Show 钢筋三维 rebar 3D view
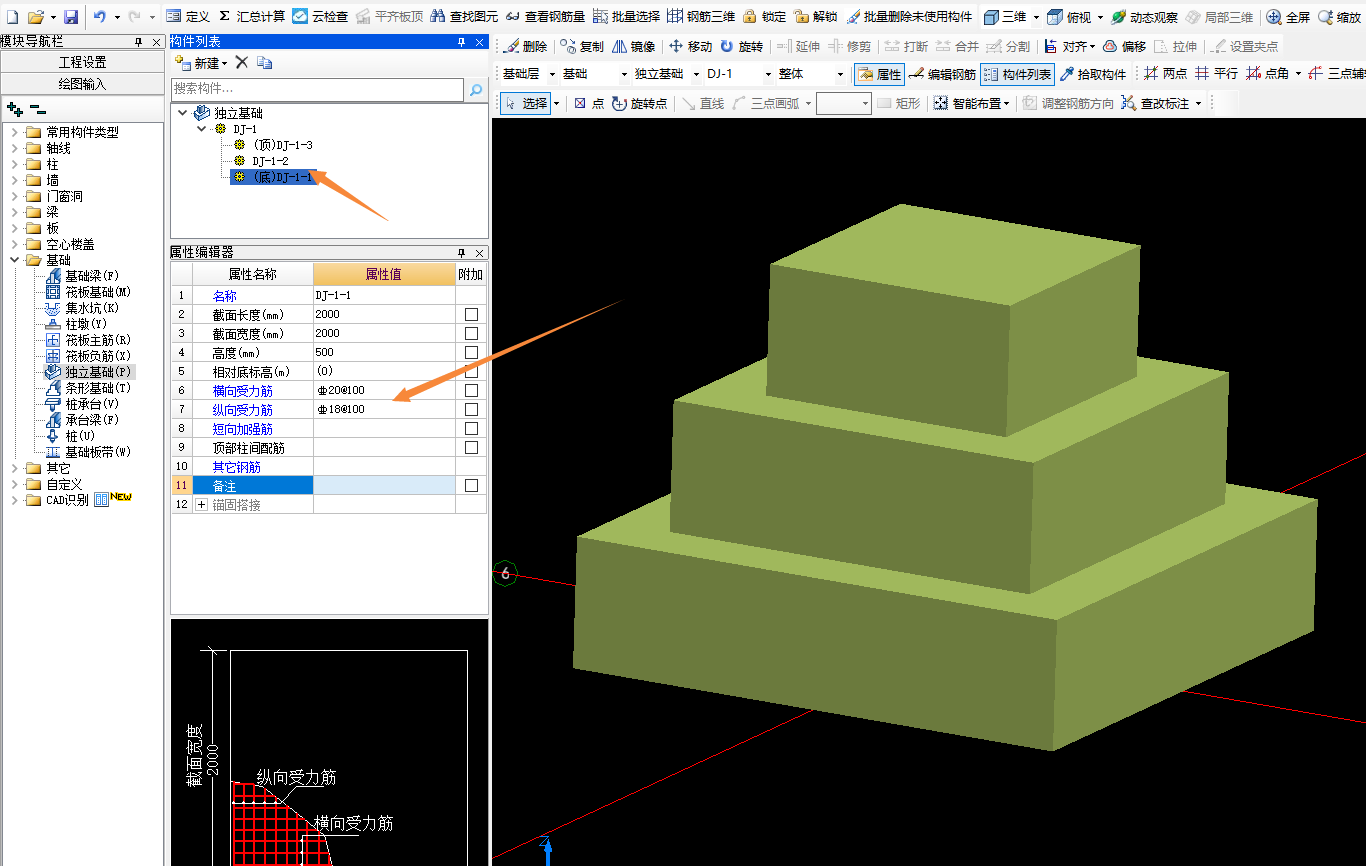The width and height of the screenshot is (1366, 866). click(701, 17)
